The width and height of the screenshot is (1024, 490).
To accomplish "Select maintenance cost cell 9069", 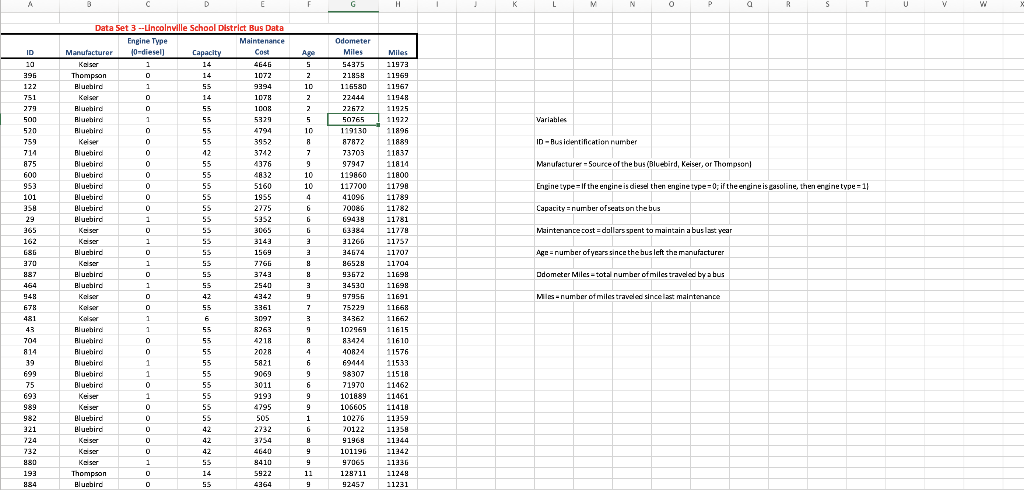I will pyautogui.click(x=262, y=373).
